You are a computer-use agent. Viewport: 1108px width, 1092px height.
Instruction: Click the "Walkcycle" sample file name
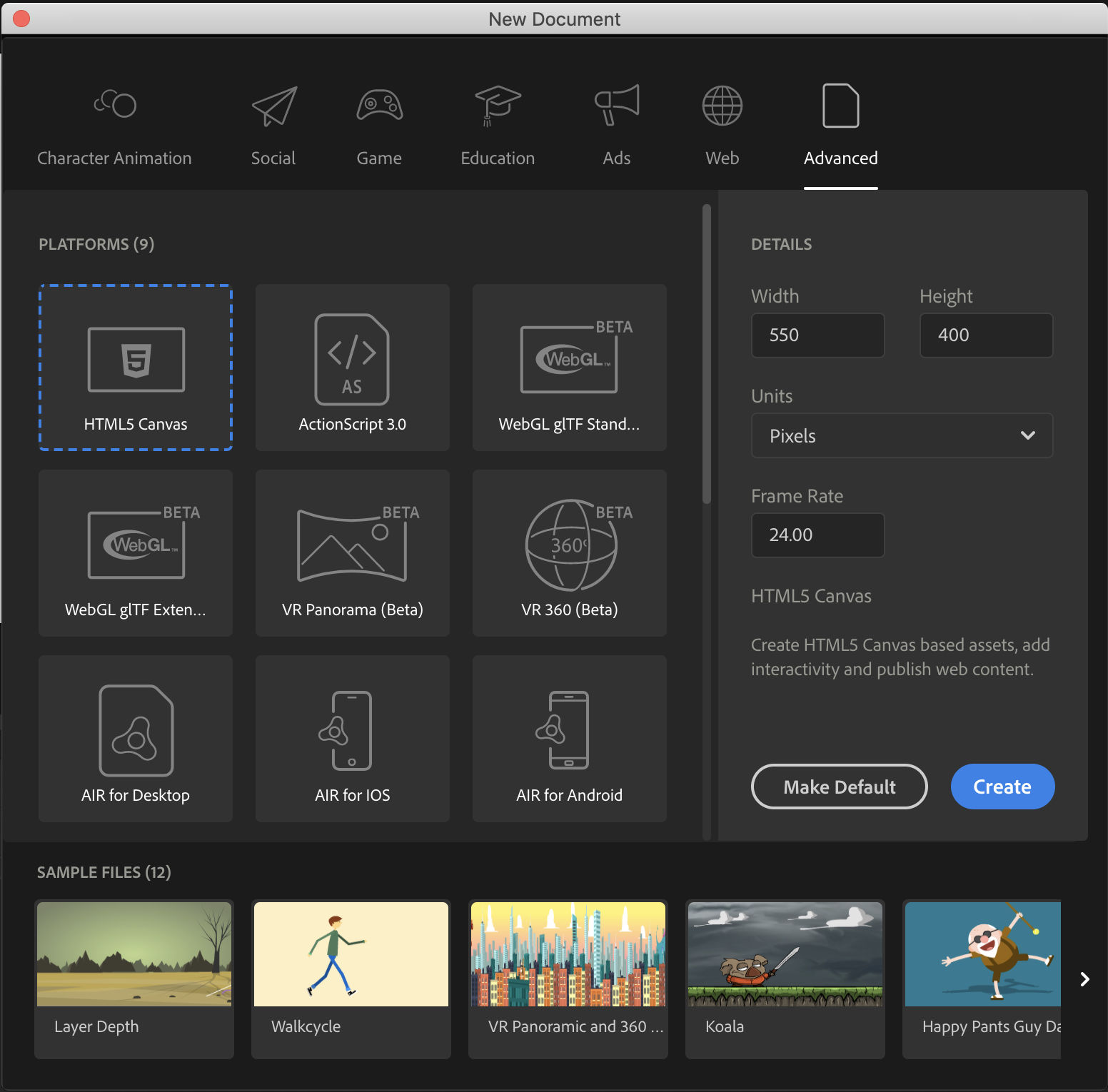(306, 1027)
